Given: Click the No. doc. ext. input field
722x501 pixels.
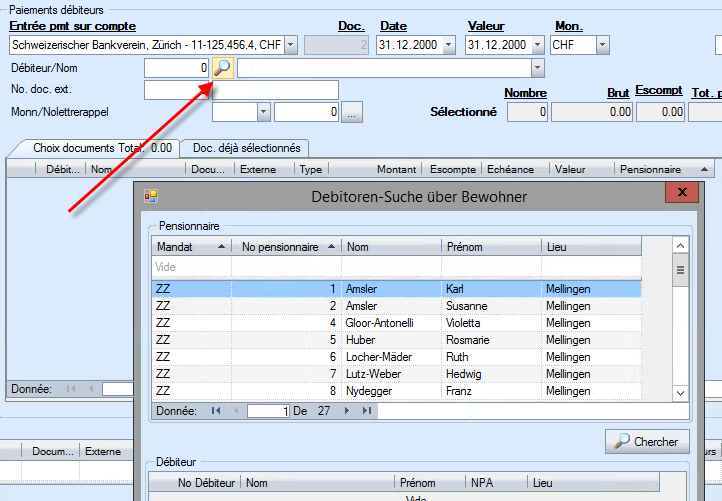Looking at the screenshot, I should [241, 90].
